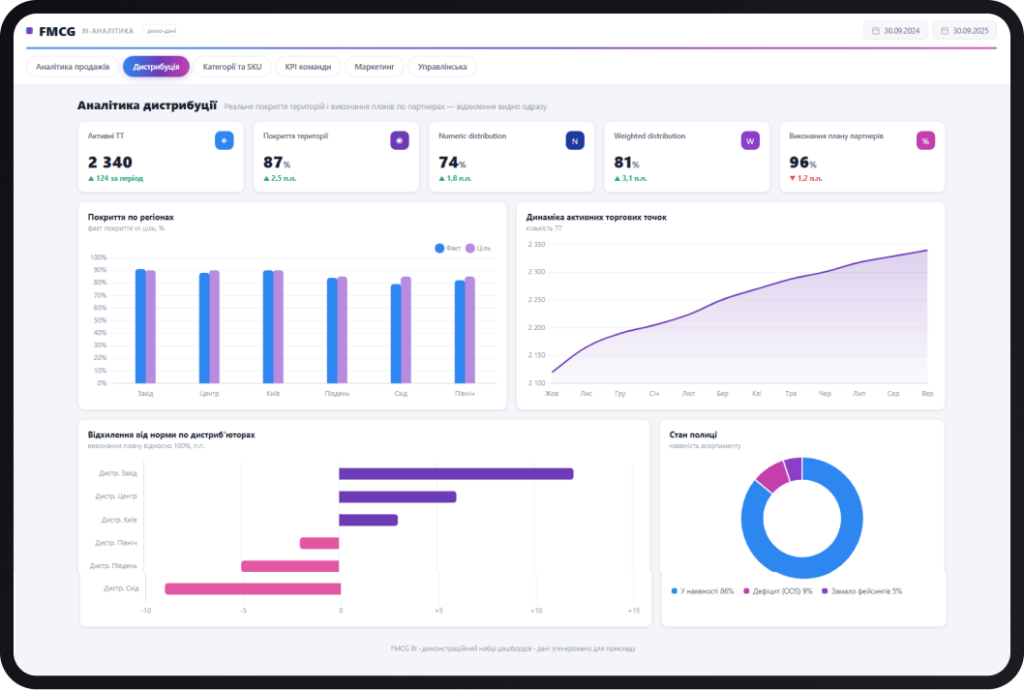
Task: Click the pink donut segment Дефіцит
Action: pos(773,477)
